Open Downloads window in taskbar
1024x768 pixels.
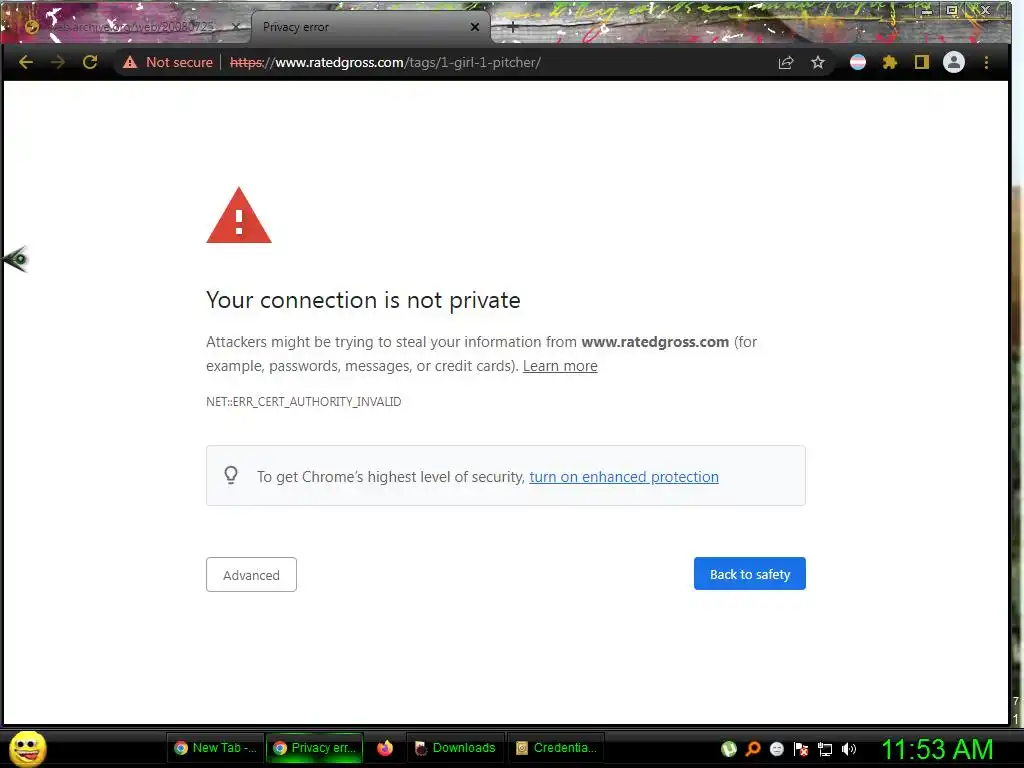(455, 748)
